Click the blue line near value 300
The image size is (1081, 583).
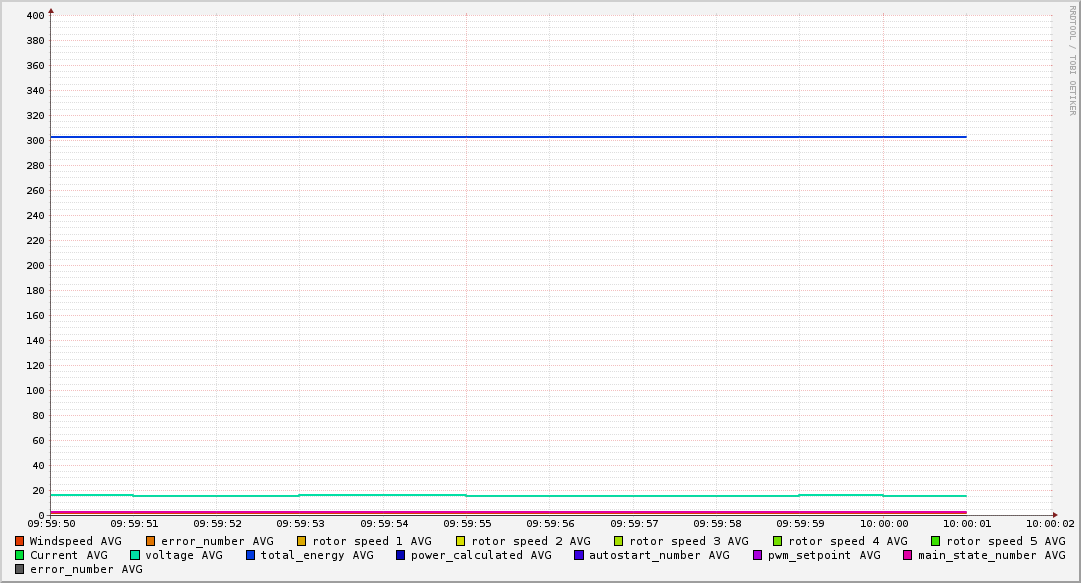pos(500,137)
